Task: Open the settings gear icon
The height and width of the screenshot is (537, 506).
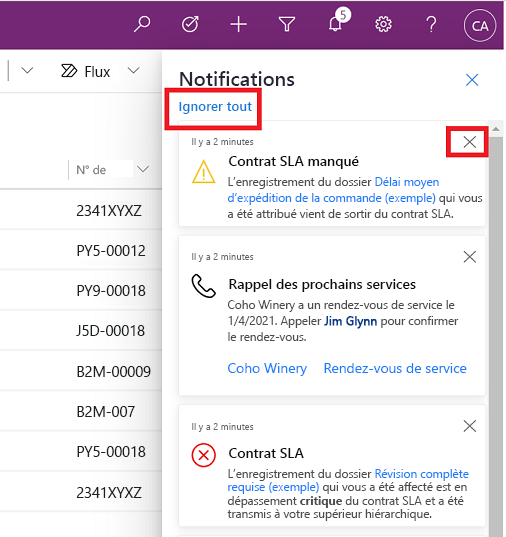Action: click(x=383, y=25)
